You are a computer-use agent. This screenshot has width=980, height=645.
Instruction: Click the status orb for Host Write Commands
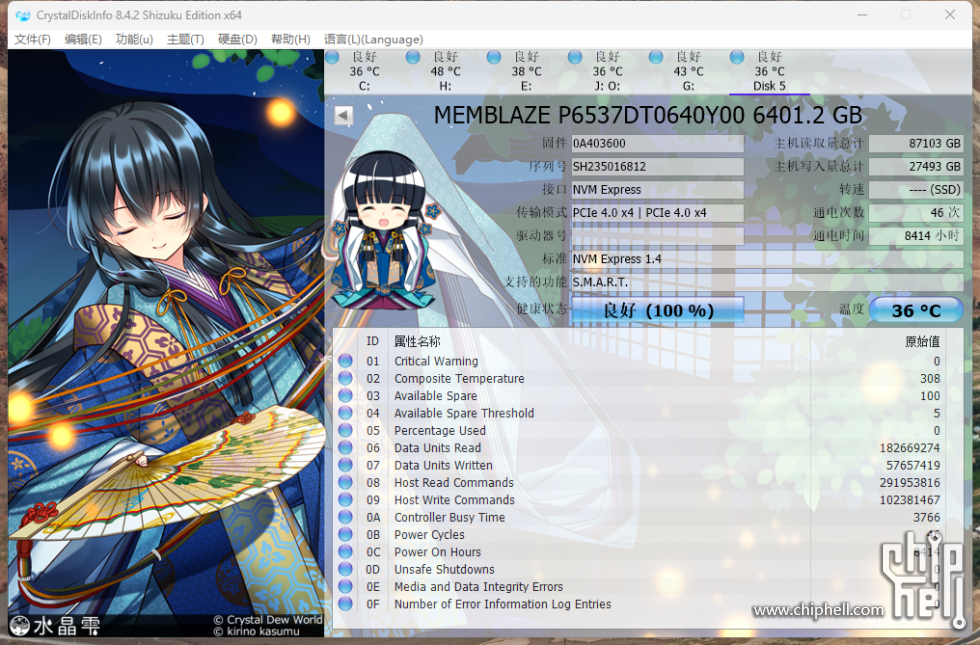click(x=345, y=500)
